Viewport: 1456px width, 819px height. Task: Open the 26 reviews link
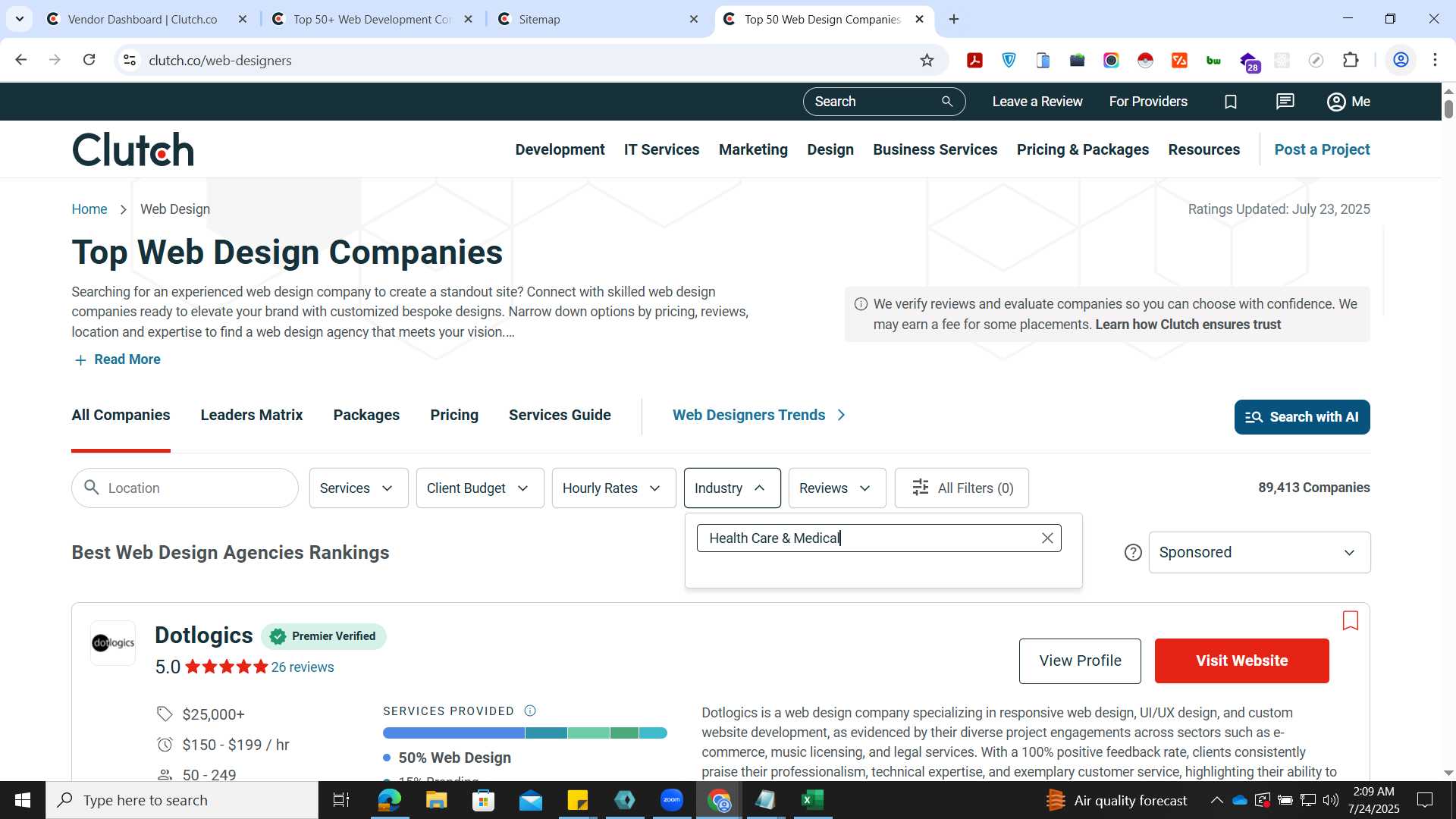coord(303,667)
